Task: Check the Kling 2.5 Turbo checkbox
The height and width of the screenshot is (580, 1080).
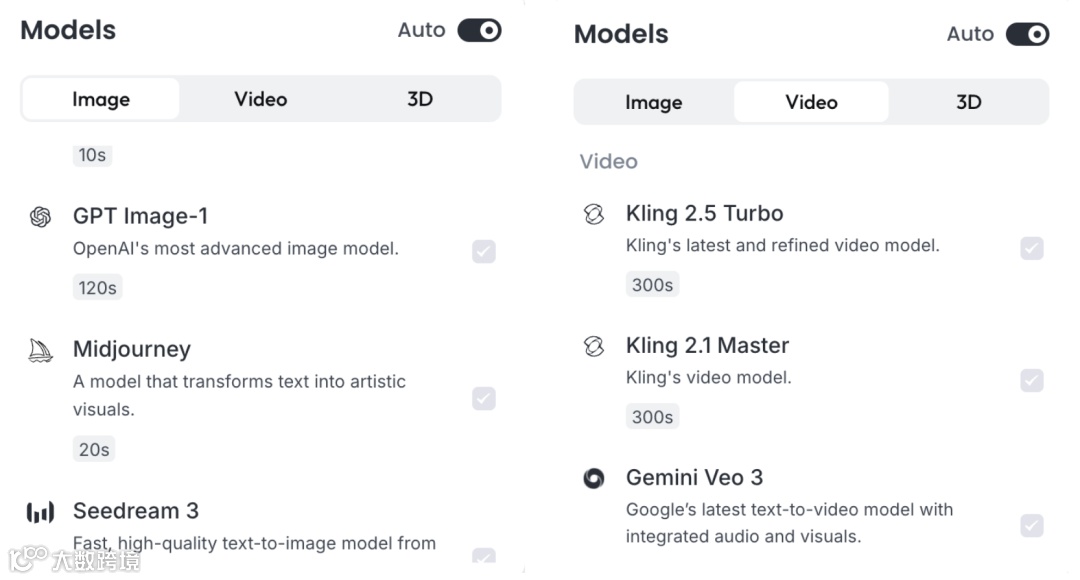Action: click(x=1032, y=248)
